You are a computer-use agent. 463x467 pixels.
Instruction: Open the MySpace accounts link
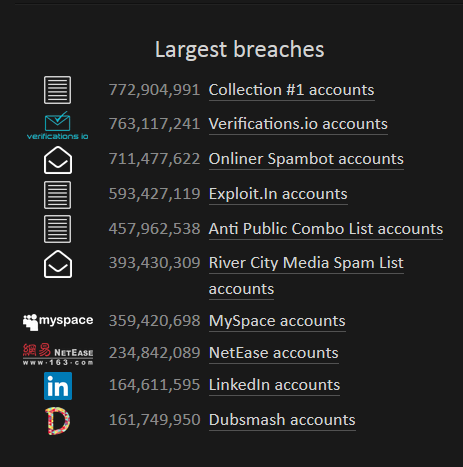point(277,321)
